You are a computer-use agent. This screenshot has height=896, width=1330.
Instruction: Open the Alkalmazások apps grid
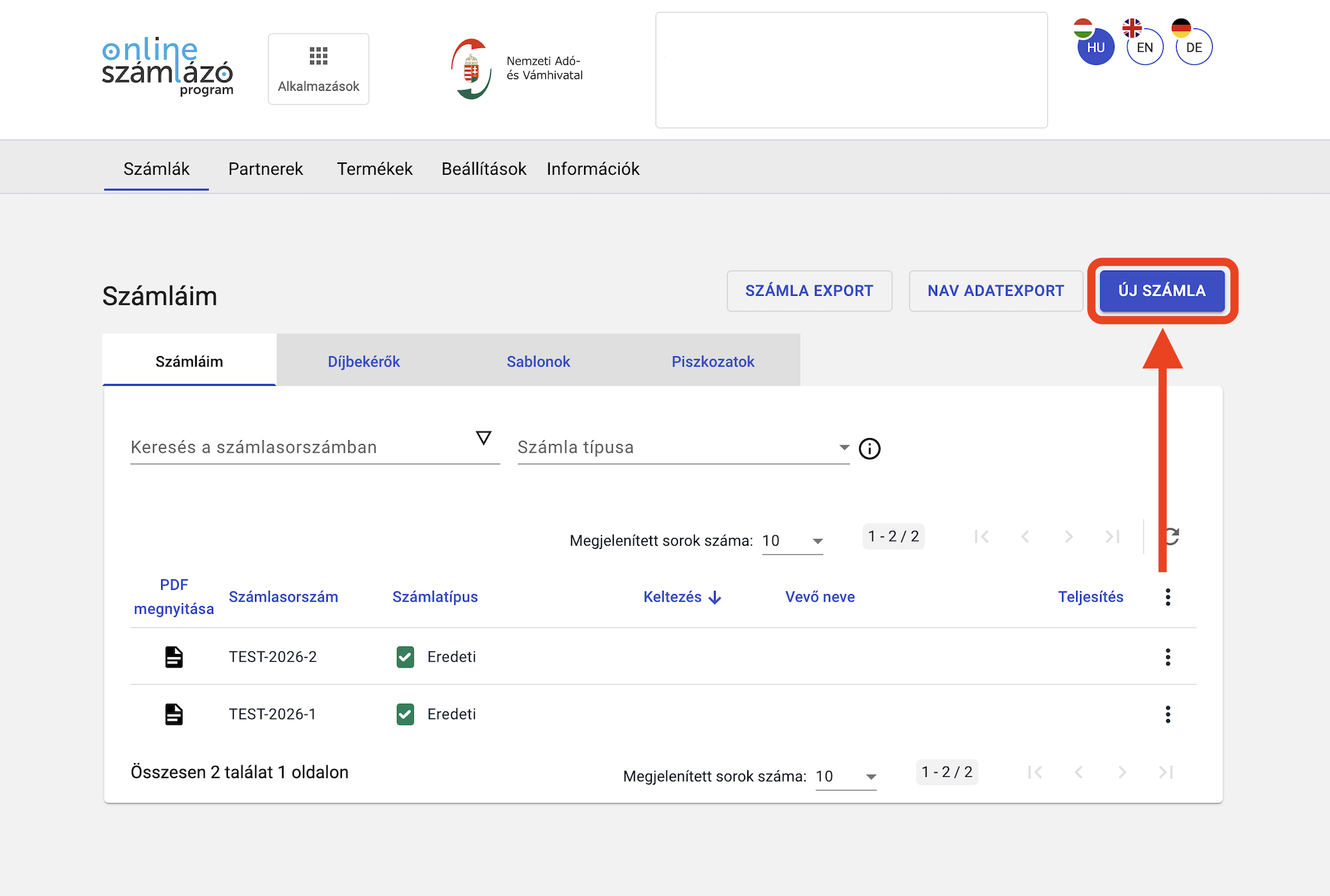319,69
